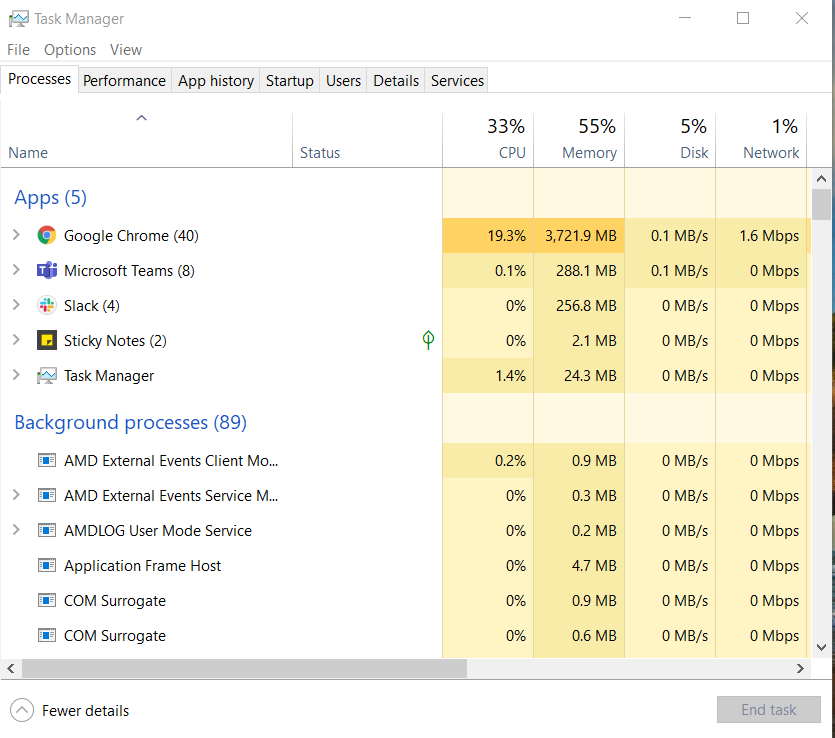
Task: Click the vertical scrollbar up arrow
Action: (x=821, y=179)
